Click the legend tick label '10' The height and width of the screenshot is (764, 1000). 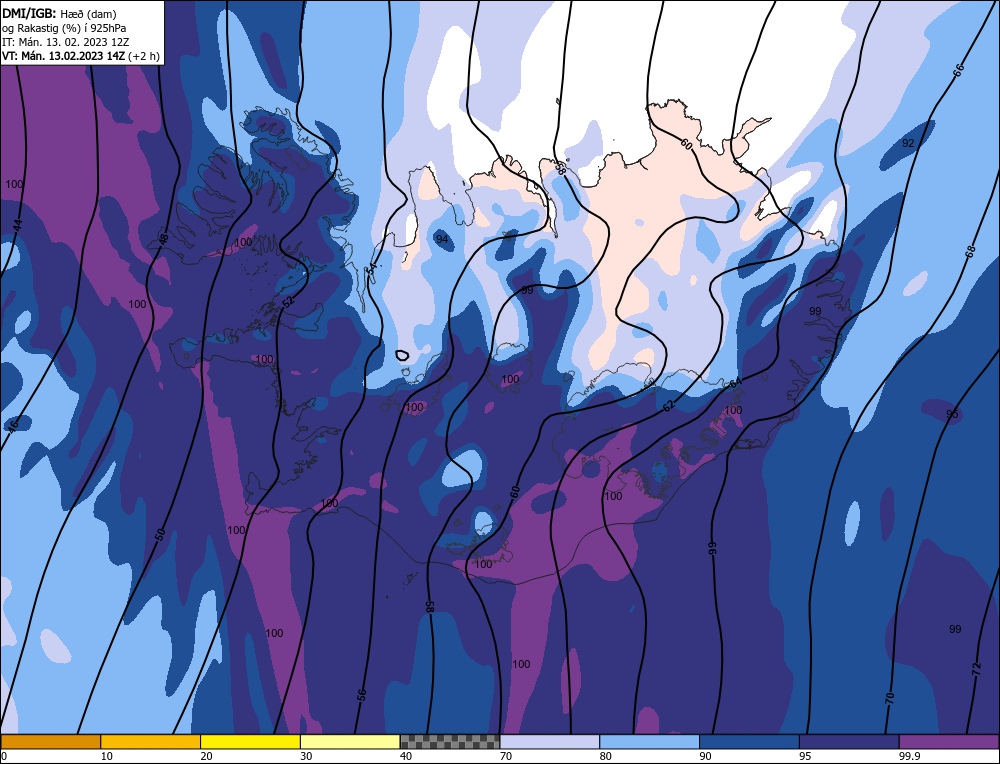(x=107, y=756)
